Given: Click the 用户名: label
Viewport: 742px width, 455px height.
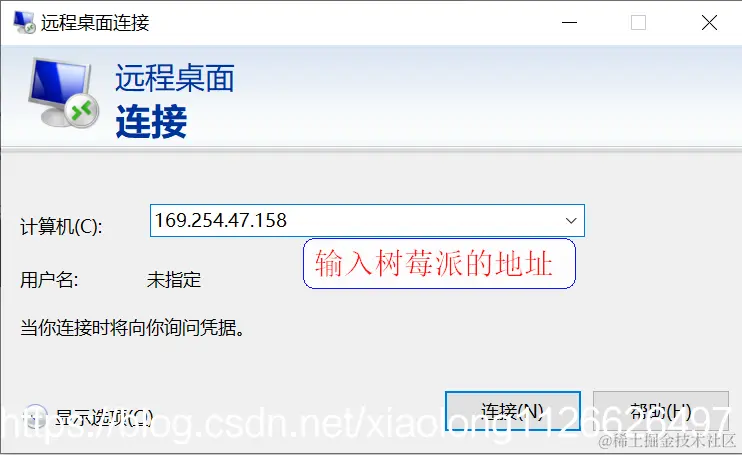Looking at the screenshot, I should pyautogui.click(x=49, y=280).
